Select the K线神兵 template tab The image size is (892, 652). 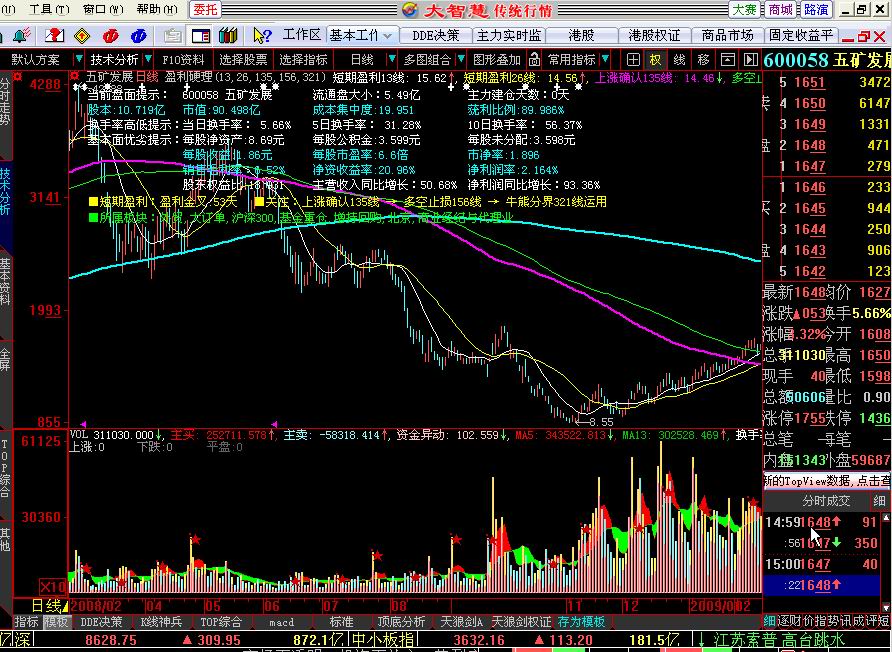pyautogui.click(x=162, y=622)
